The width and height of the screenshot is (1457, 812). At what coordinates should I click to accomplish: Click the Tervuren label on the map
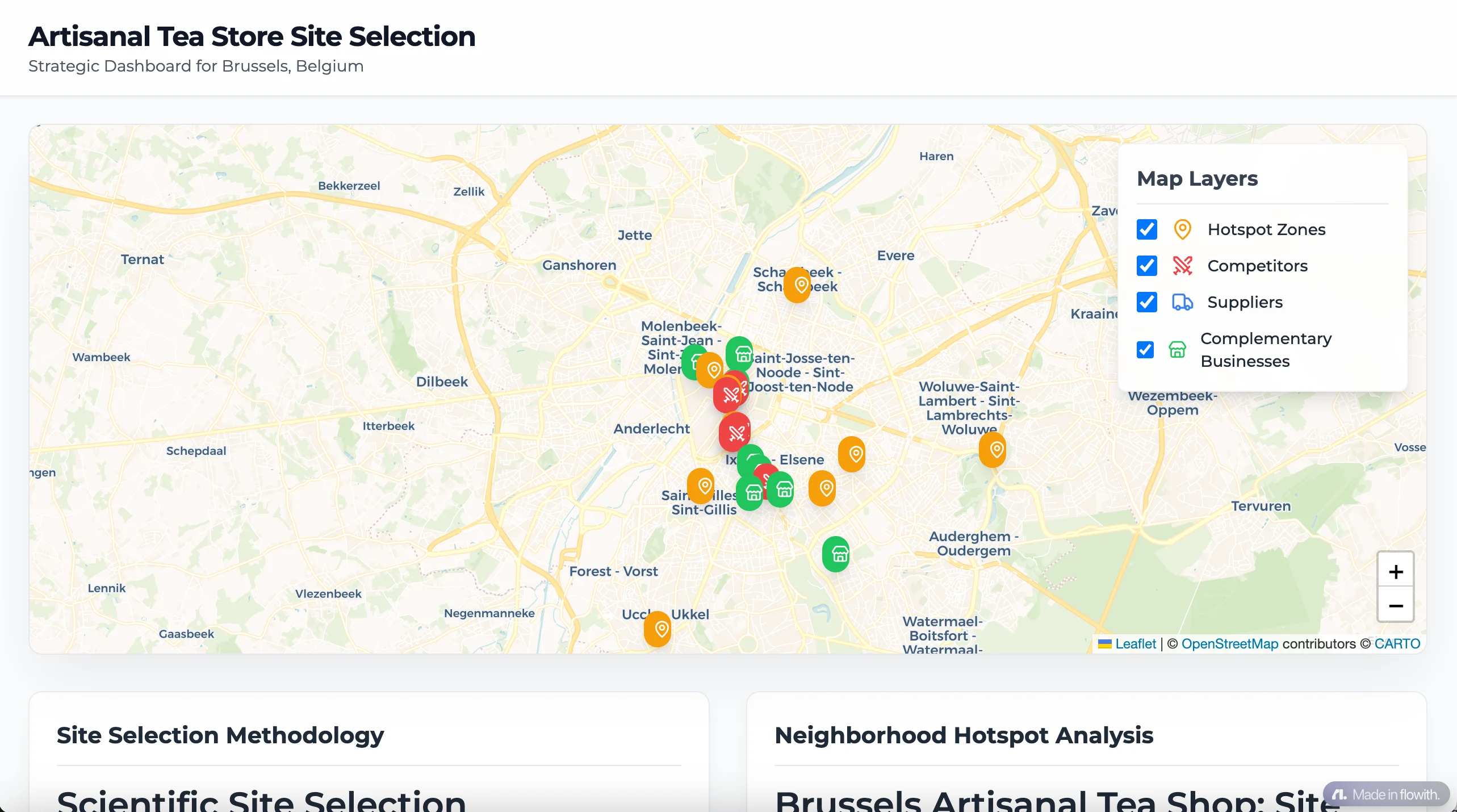point(1261,506)
